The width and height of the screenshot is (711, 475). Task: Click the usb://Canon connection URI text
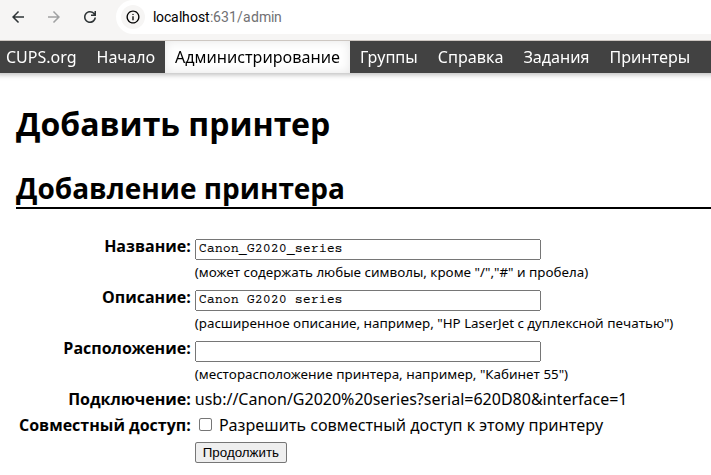[x=410, y=400]
